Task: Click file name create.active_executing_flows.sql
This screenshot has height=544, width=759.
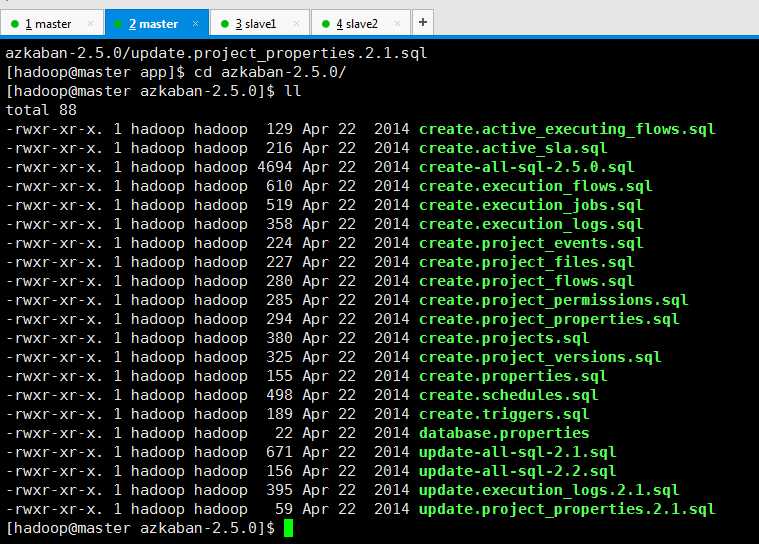Action: coord(567,129)
